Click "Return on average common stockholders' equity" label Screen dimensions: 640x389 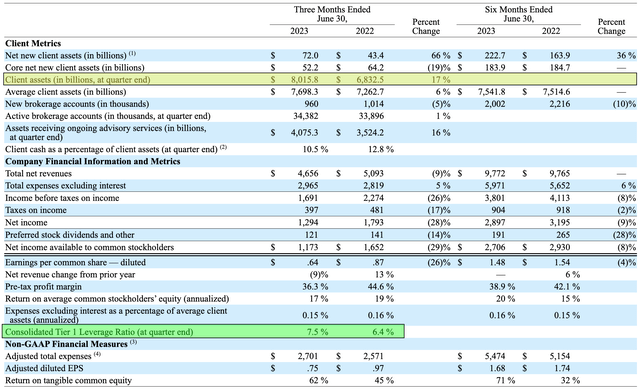pyautogui.click(x=117, y=299)
